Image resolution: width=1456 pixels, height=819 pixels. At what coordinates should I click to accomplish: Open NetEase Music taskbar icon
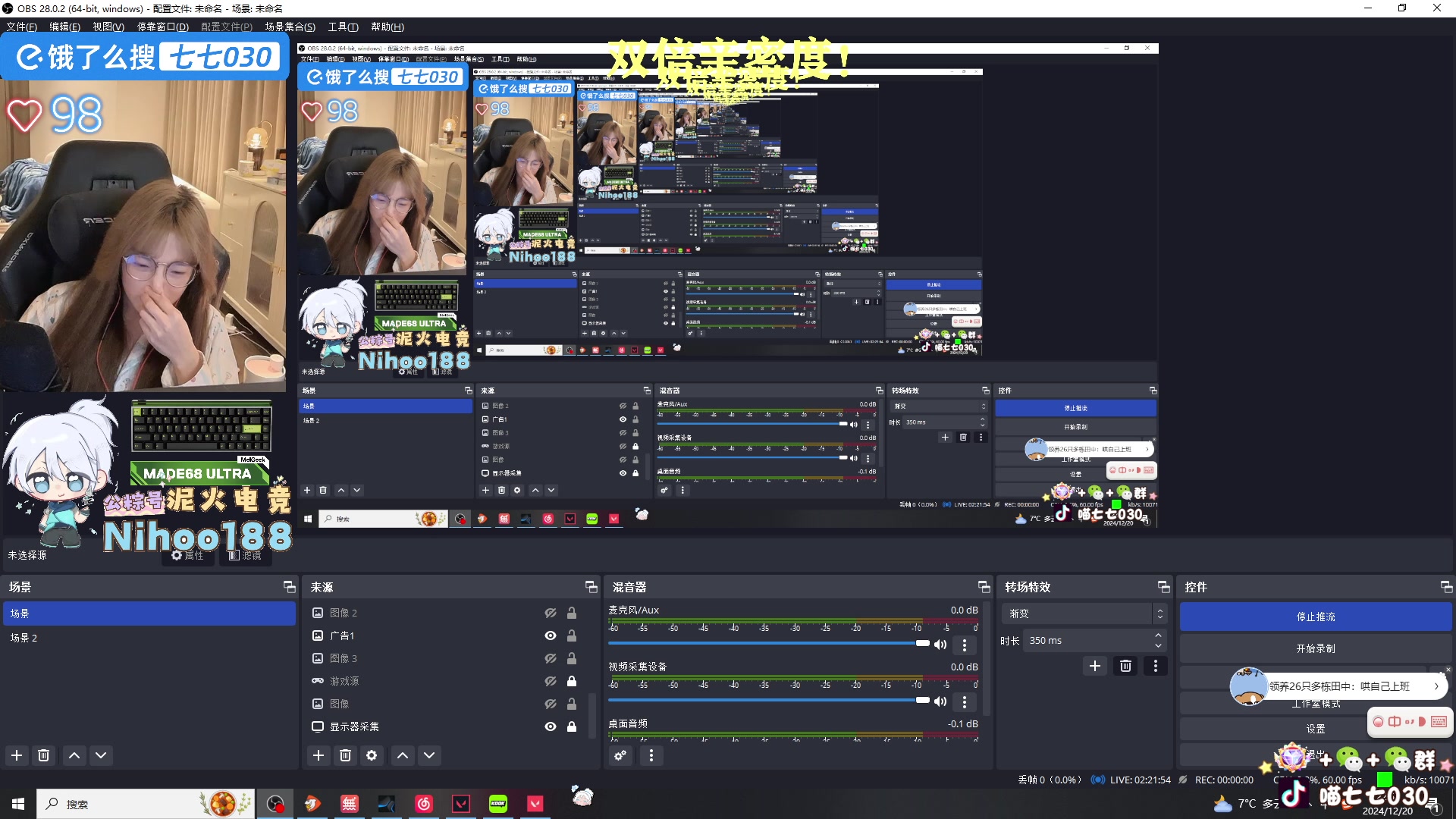(424, 804)
